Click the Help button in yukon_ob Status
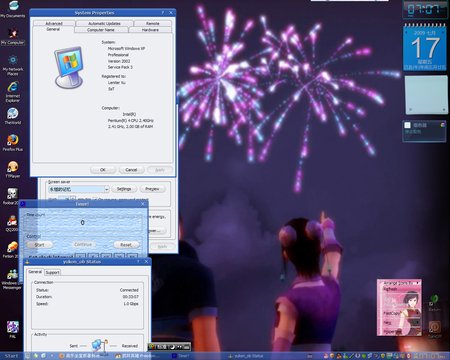This screenshot has width=450, height=360. point(138,262)
